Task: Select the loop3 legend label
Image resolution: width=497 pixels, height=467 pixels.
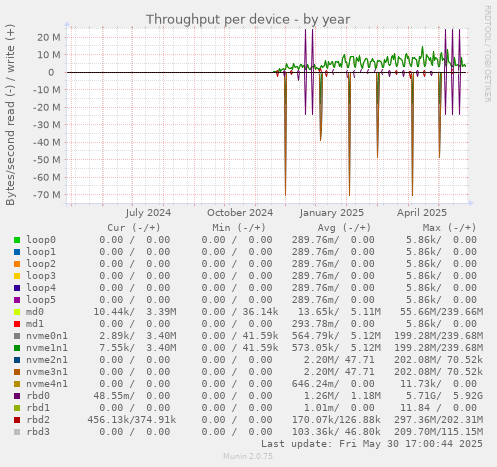Action: (41, 276)
